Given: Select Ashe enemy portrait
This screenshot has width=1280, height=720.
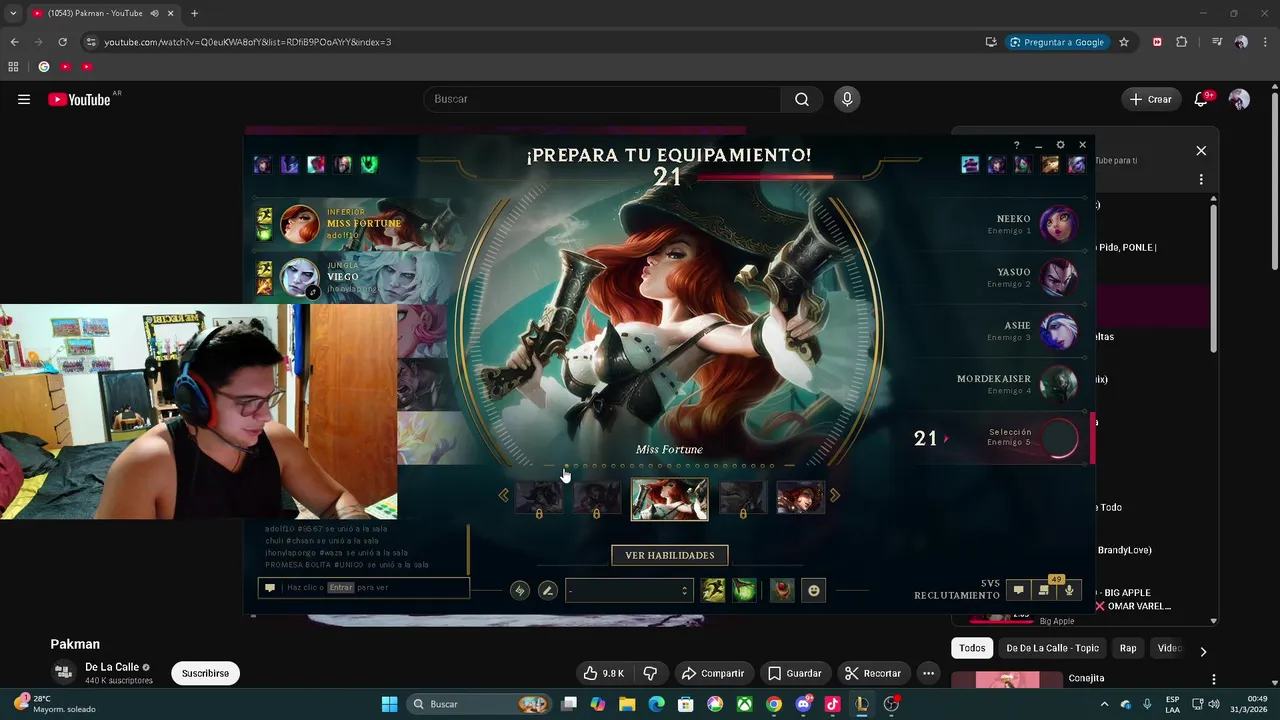Looking at the screenshot, I should point(1058,331).
